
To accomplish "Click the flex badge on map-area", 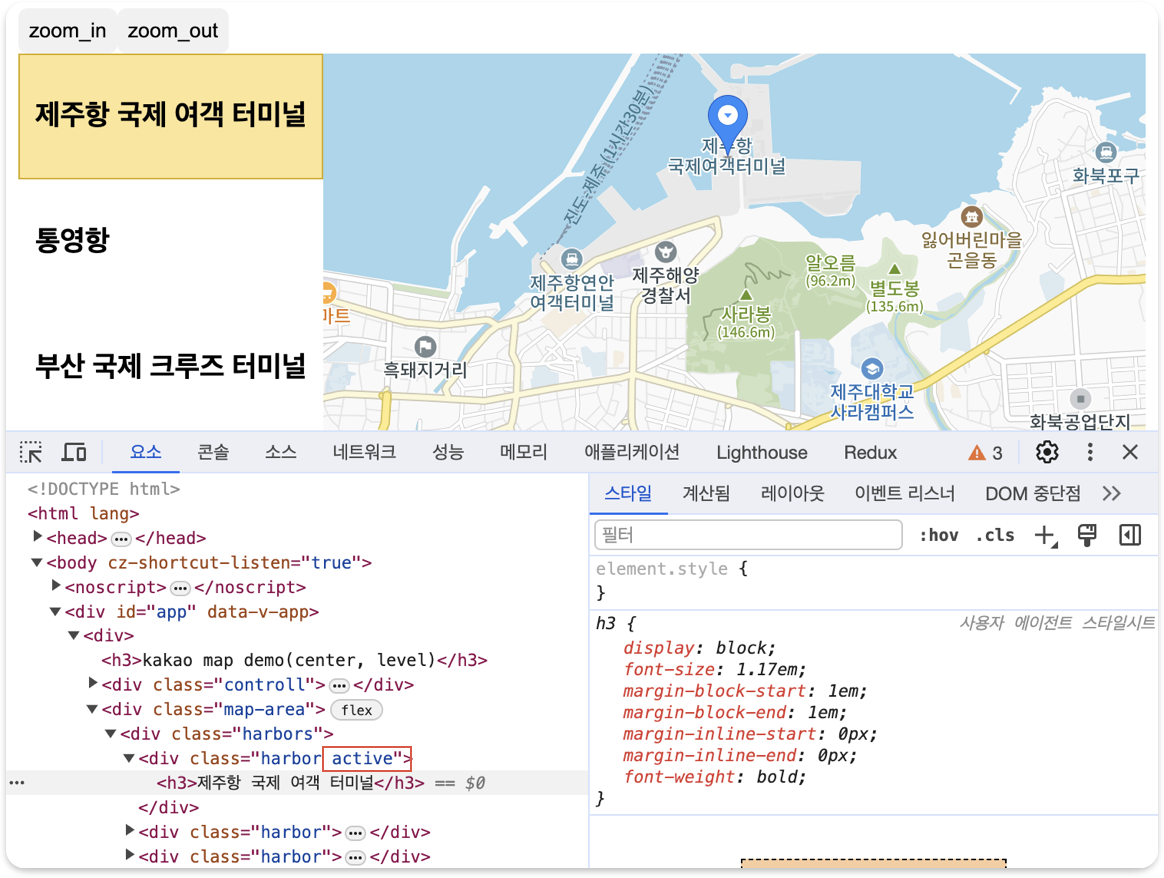I will (356, 710).
